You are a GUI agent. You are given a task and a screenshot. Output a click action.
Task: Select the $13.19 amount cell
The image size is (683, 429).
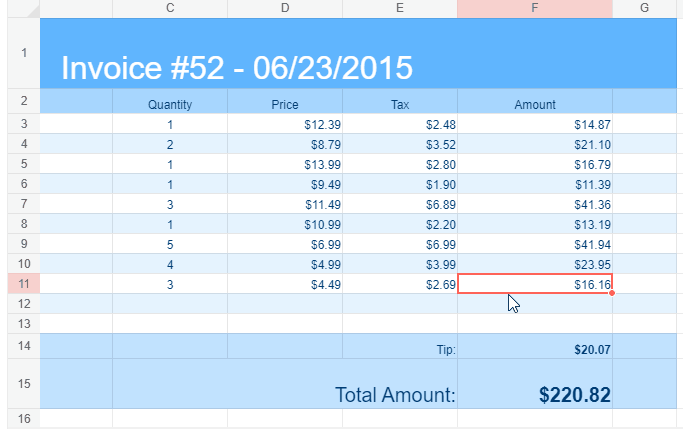tap(535, 224)
